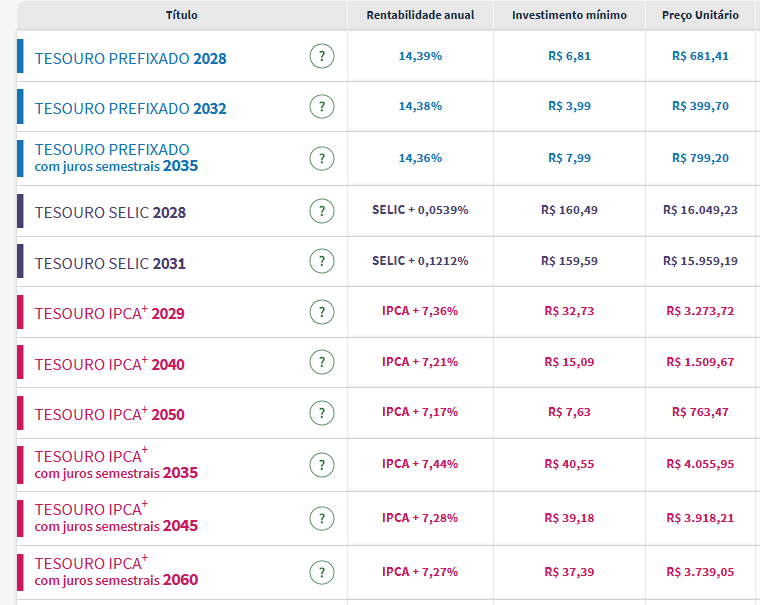Image resolution: width=760 pixels, height=605 pixels.
Task: Select the Tesouro Selic 2031 title
Action: pos(110,264)
